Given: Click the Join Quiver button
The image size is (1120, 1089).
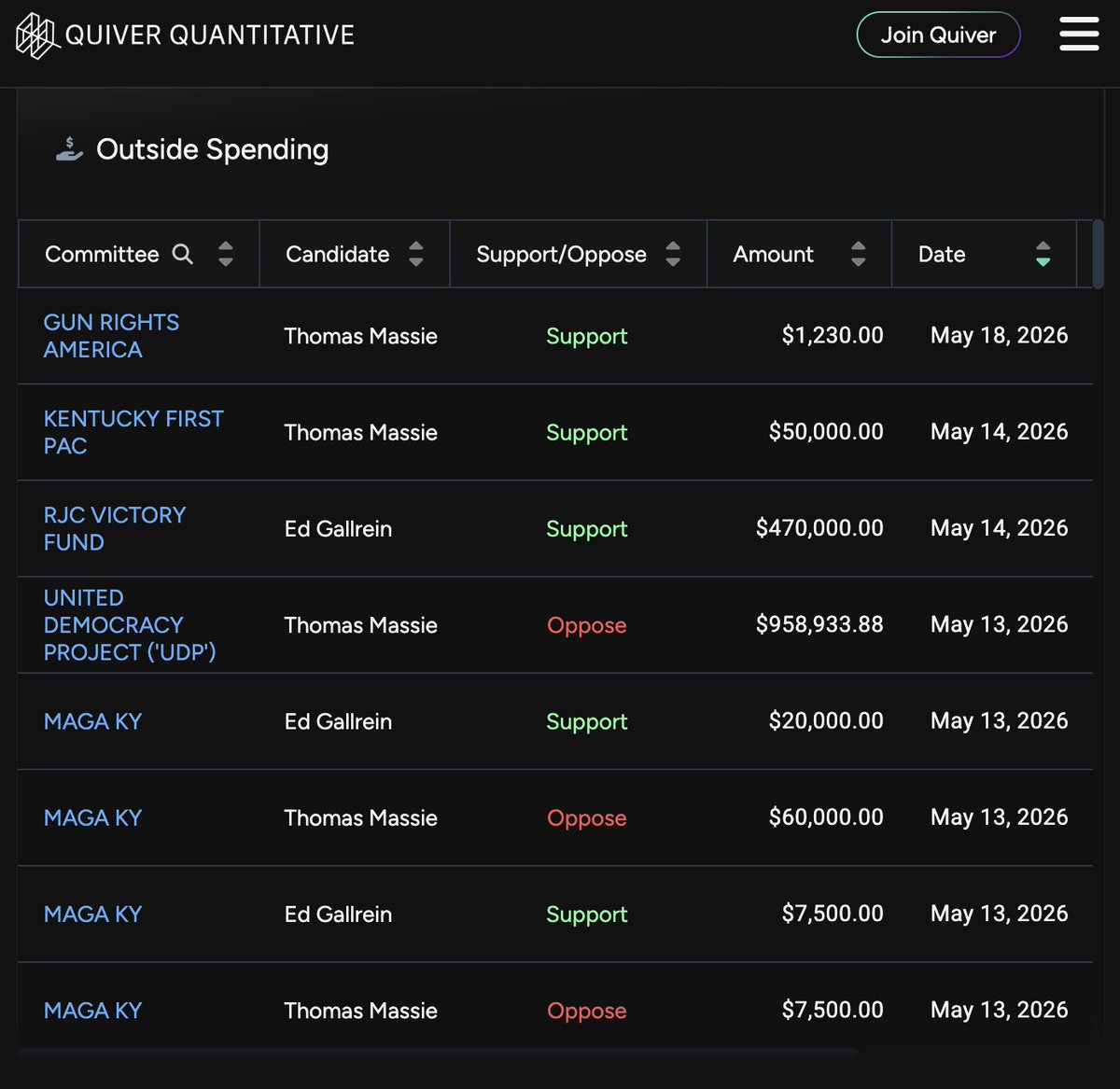Looking at the screenshot, I should pos(938,35).
